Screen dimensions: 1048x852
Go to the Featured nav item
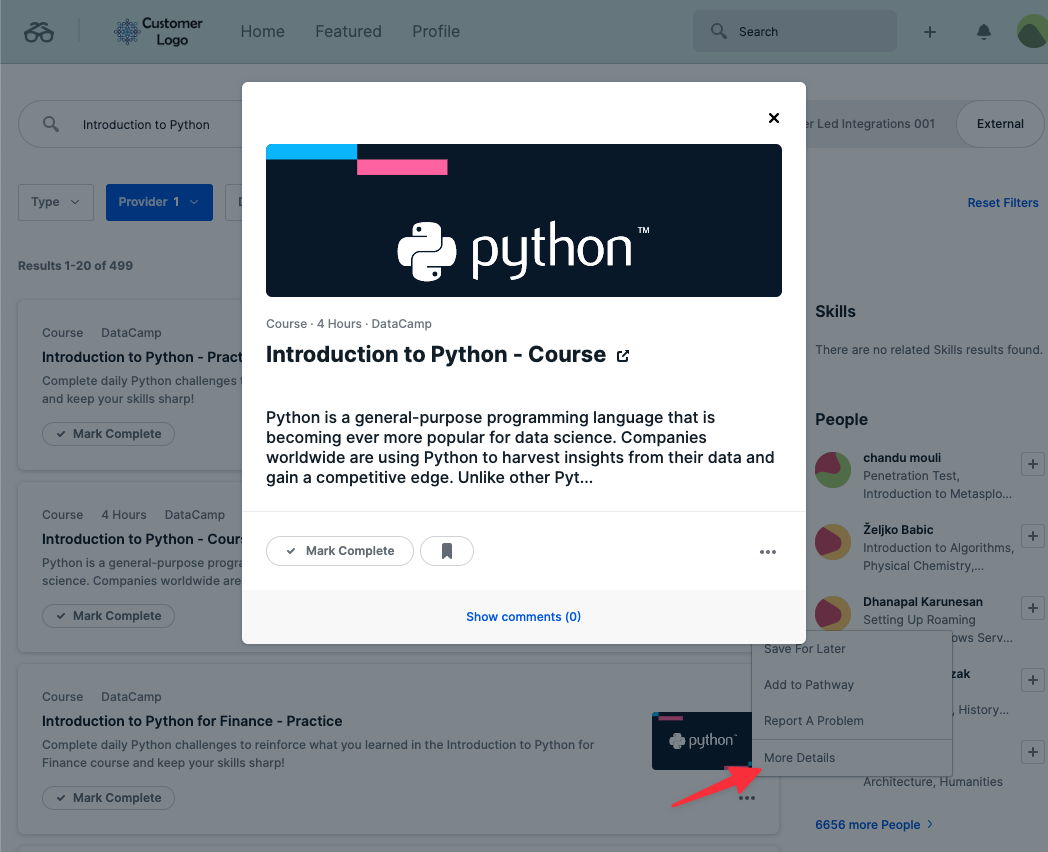pyautogui.click(x=348, y=31)
